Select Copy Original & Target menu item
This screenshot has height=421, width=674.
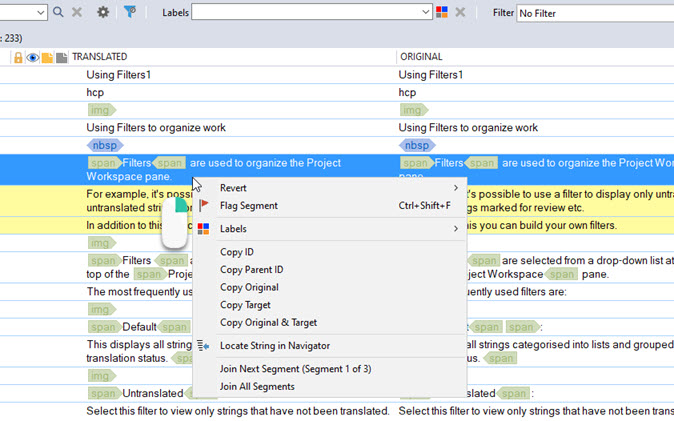tap(268, 323)
